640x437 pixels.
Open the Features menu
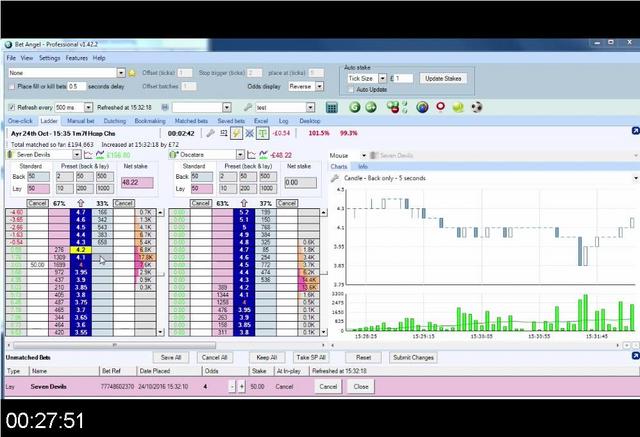(x=77, y=58)
